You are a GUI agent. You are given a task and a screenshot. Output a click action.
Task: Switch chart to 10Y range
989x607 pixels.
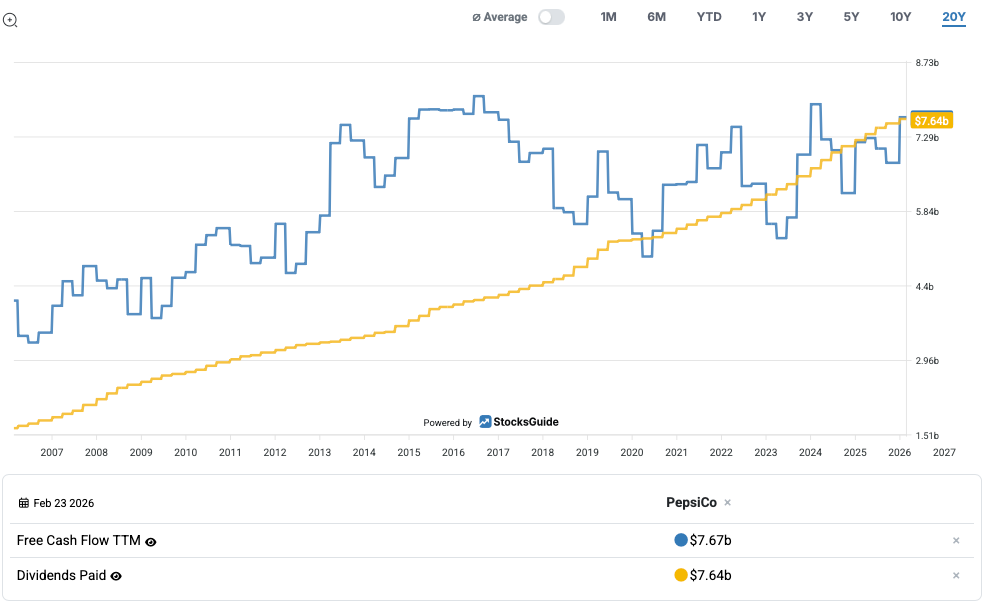click(x=901, y=17)
